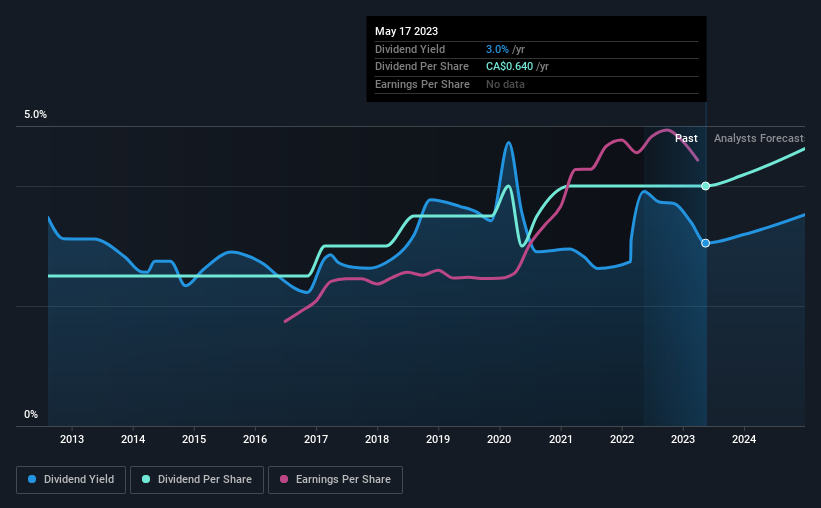Viewport: 821px width, 508px height.
Task: Click the May 17 2023 tooltip date
Action: 406,31
